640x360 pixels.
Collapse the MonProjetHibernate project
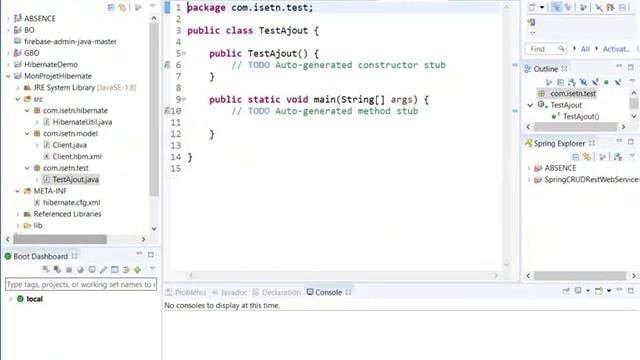[x=8, y=76]
